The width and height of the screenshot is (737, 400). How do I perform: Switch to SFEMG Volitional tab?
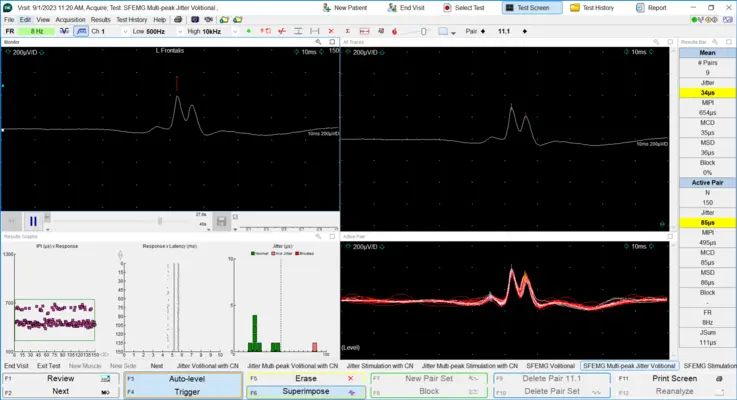tap(550, 366)
